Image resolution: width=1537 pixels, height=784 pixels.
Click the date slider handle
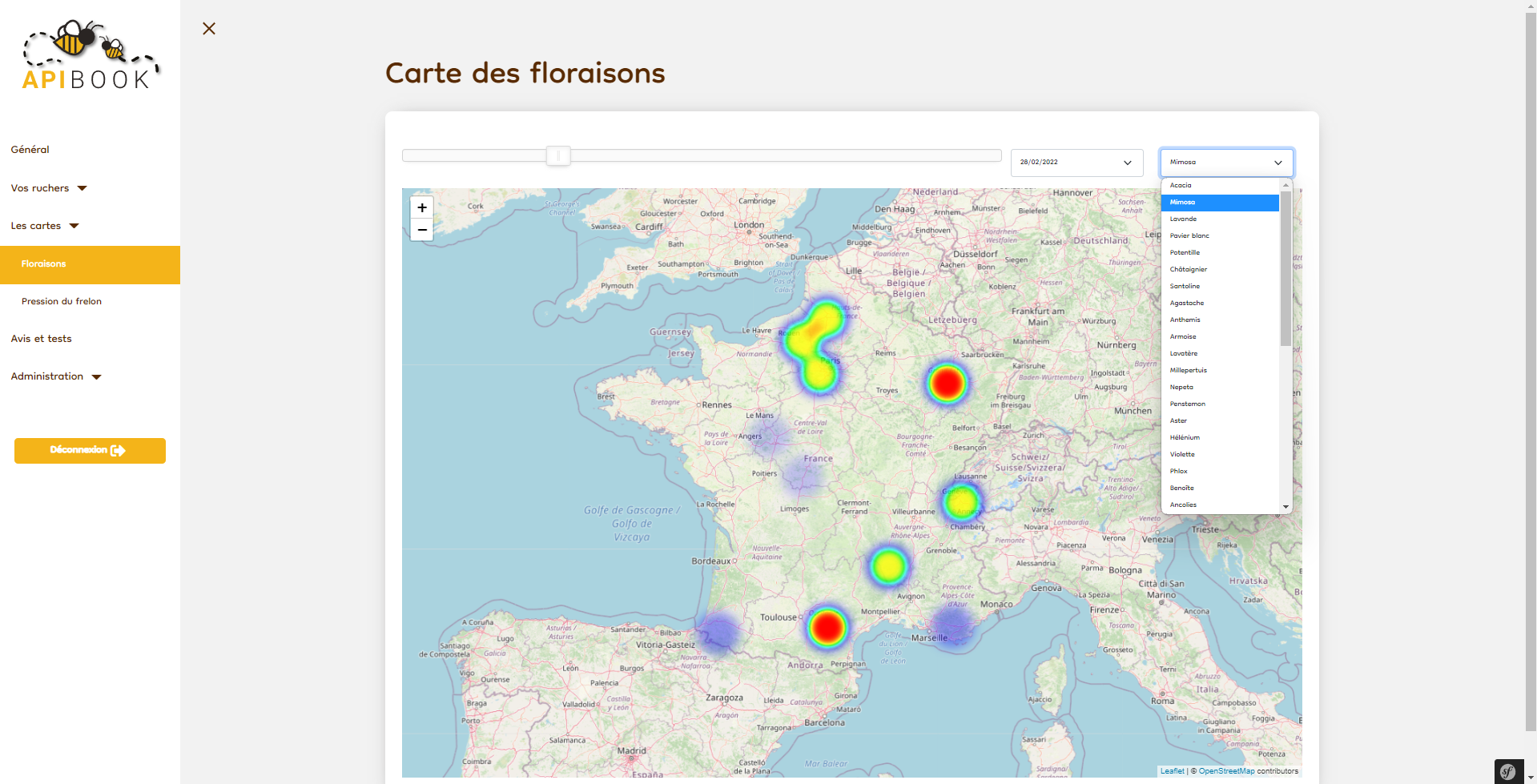click(558, 155)
